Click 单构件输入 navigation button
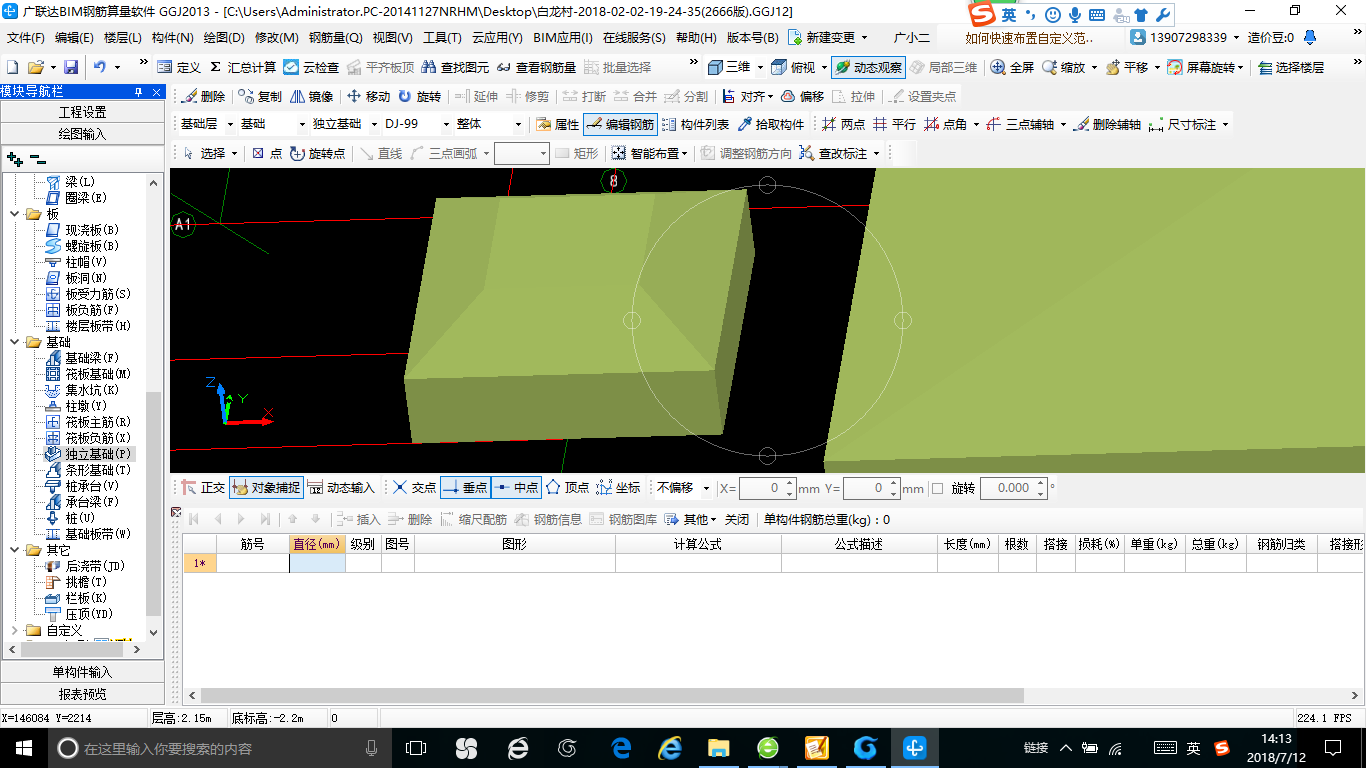 (82, 672)
